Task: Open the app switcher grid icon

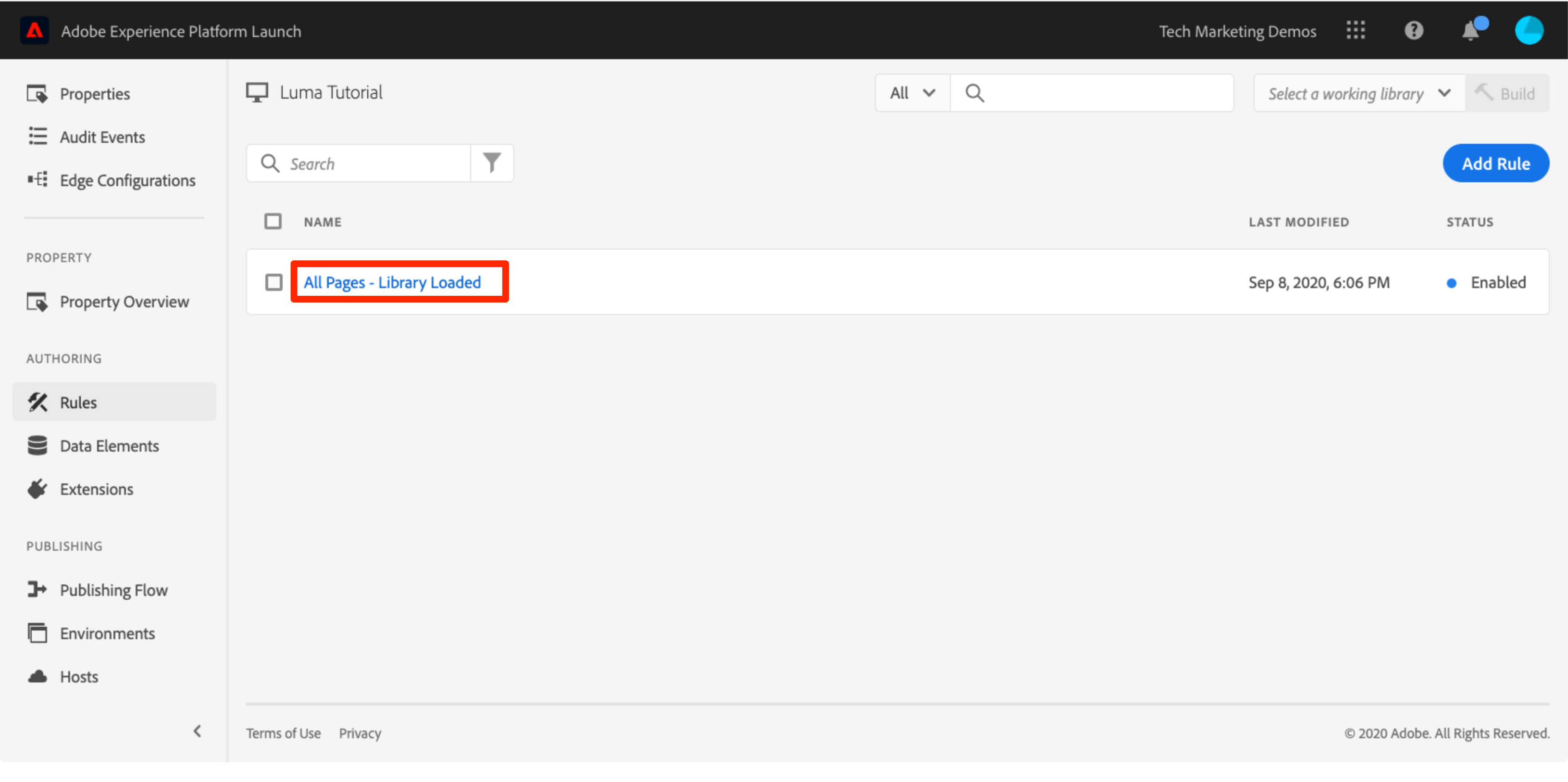Action: [x=1355, y=30]
